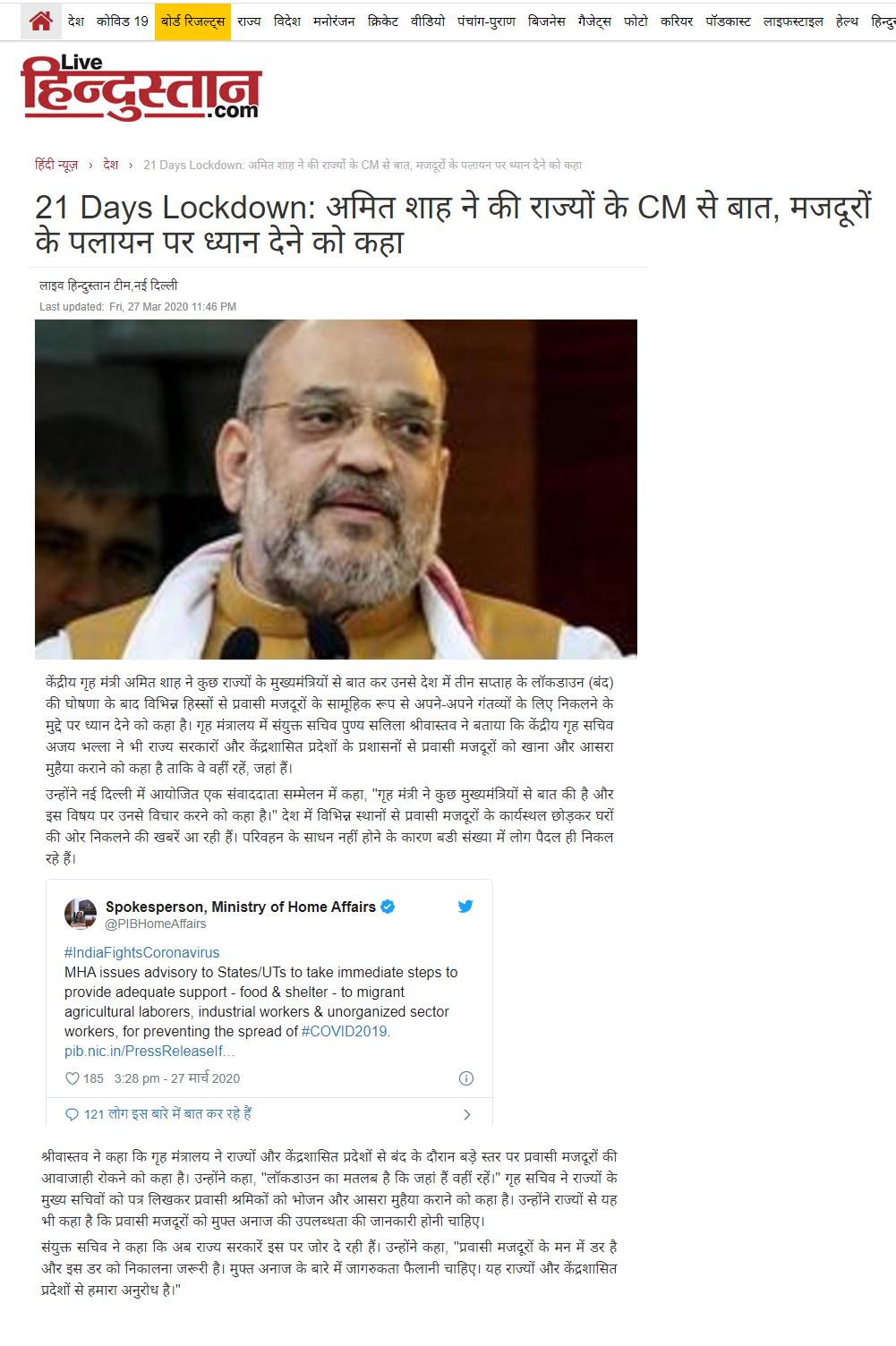Open the बिजनेस menu item

(x=546, y=21)
